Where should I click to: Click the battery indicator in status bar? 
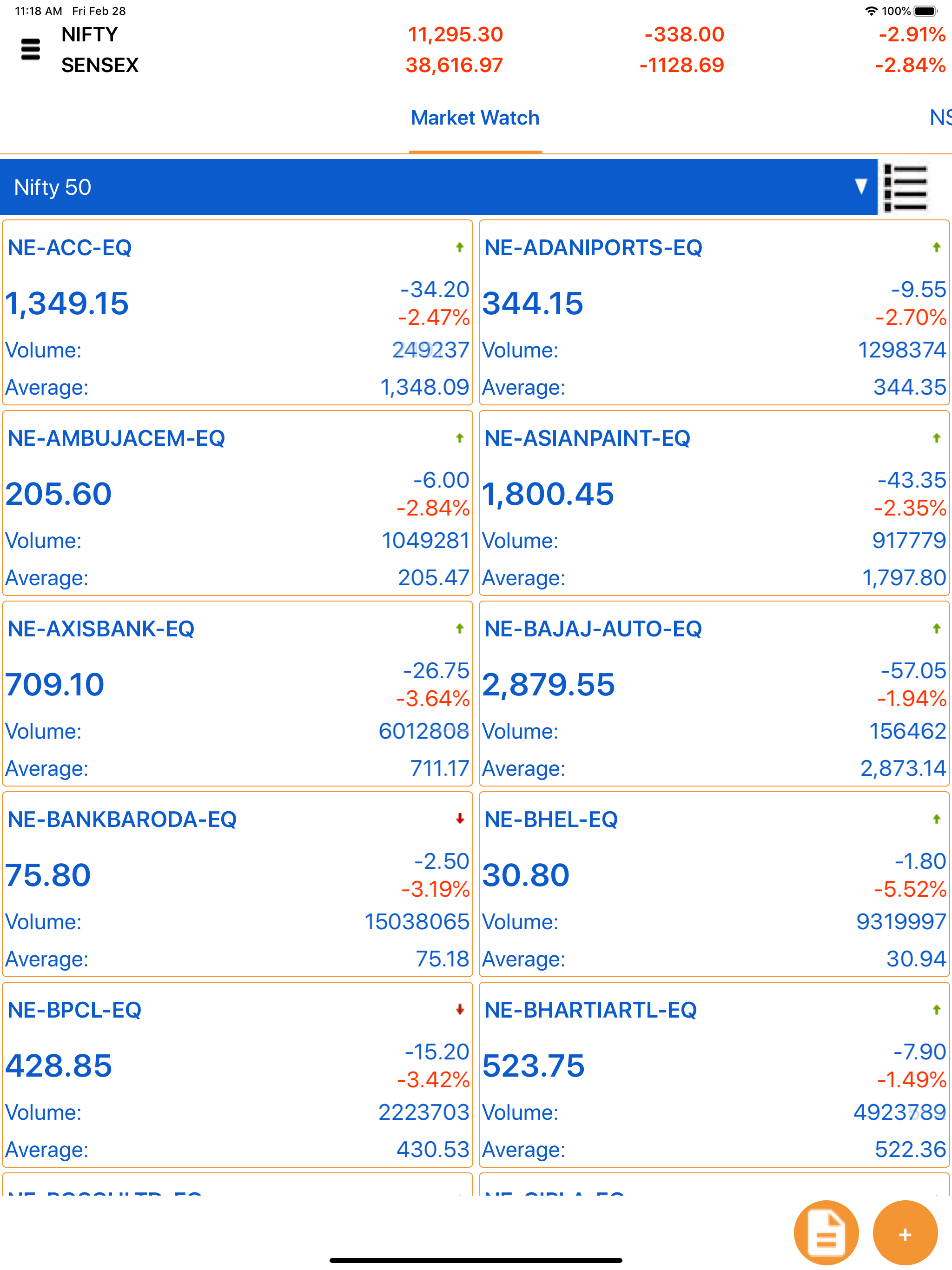pyautogui.click(x=926, y=11)
